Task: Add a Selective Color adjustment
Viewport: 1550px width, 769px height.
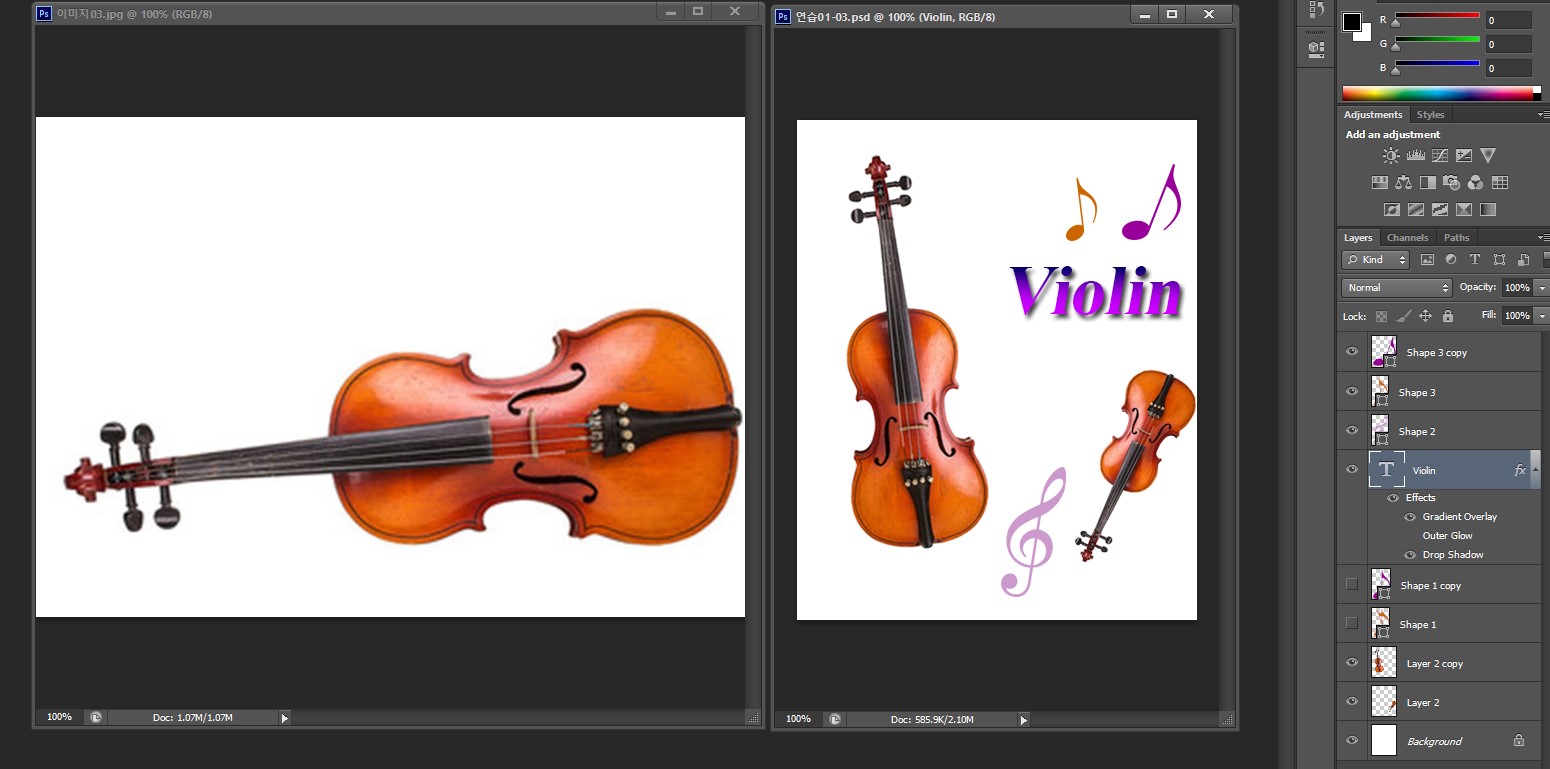Action: 1464,210
